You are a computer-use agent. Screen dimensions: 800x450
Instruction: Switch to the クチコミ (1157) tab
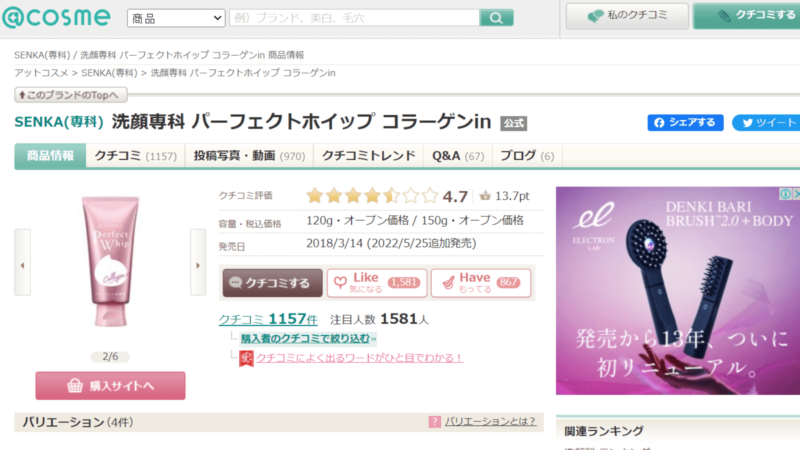point(136,156)
